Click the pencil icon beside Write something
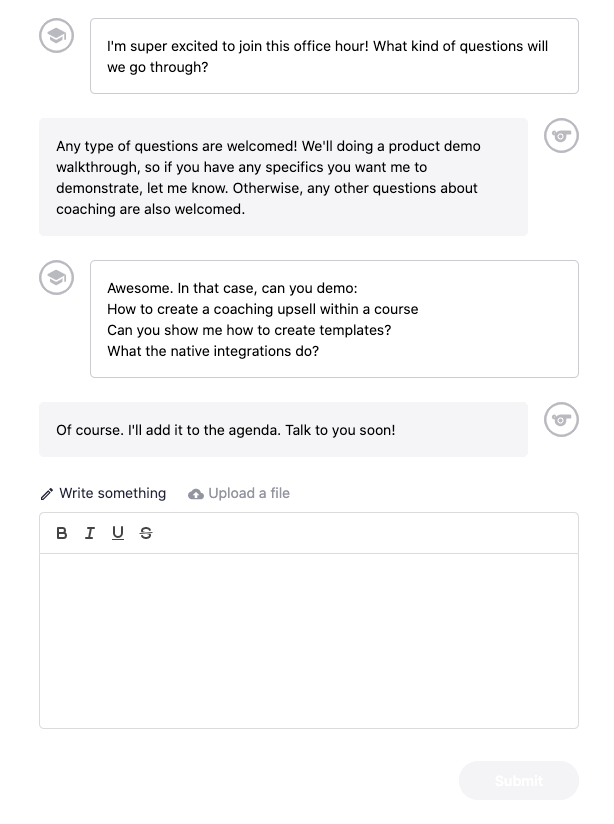This screenshot has height=824, width=614. tap(47, 493)
